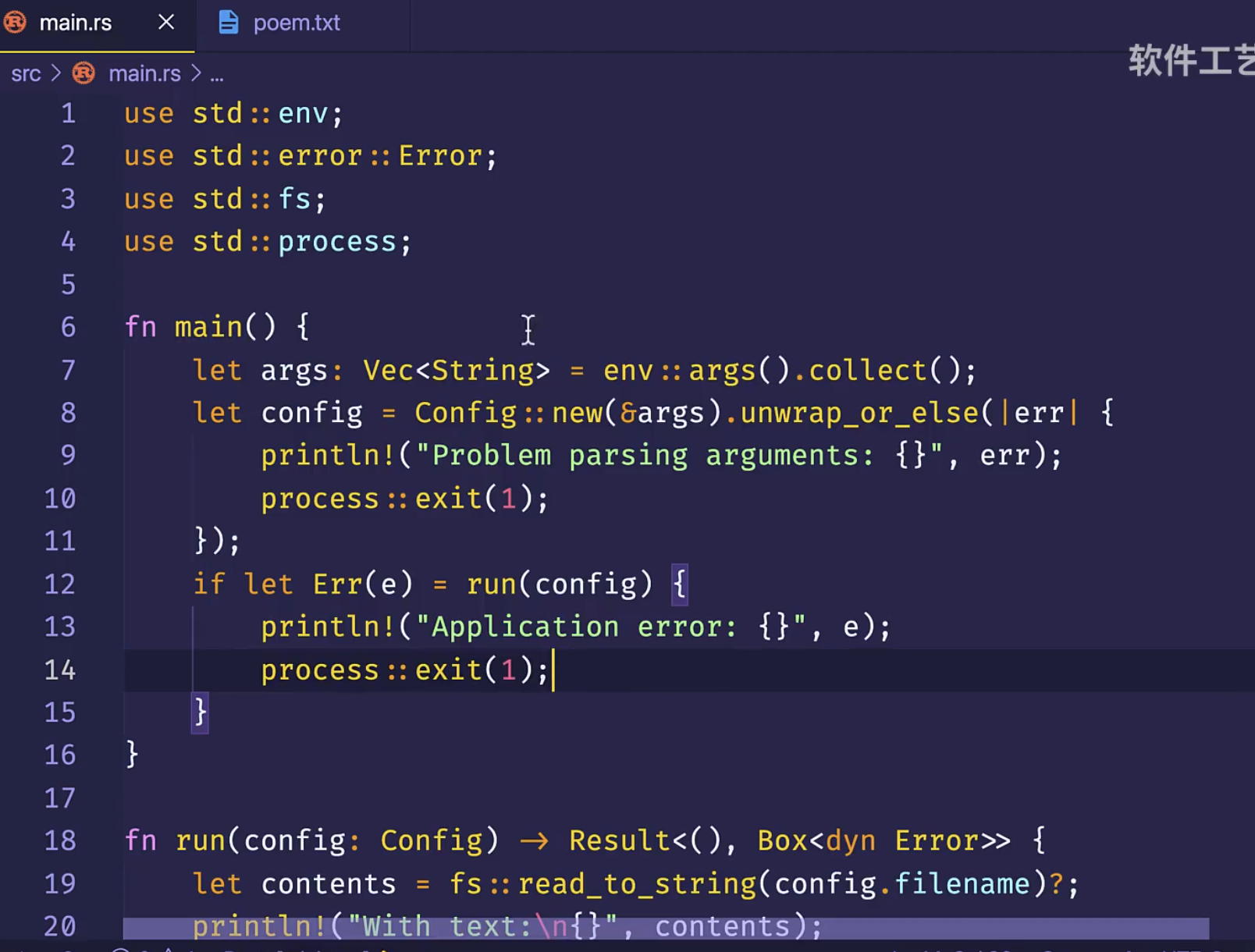Switch to the poem.txt tab

click(296, 23)
